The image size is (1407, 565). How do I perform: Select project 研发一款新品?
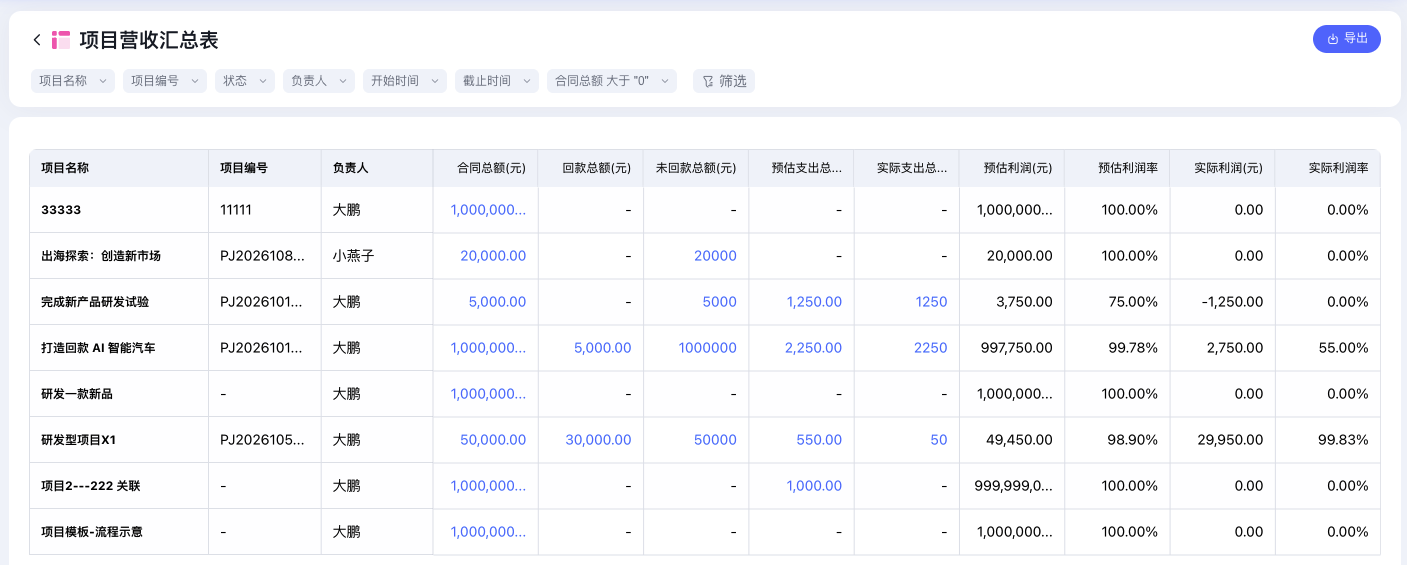point(77,394)
